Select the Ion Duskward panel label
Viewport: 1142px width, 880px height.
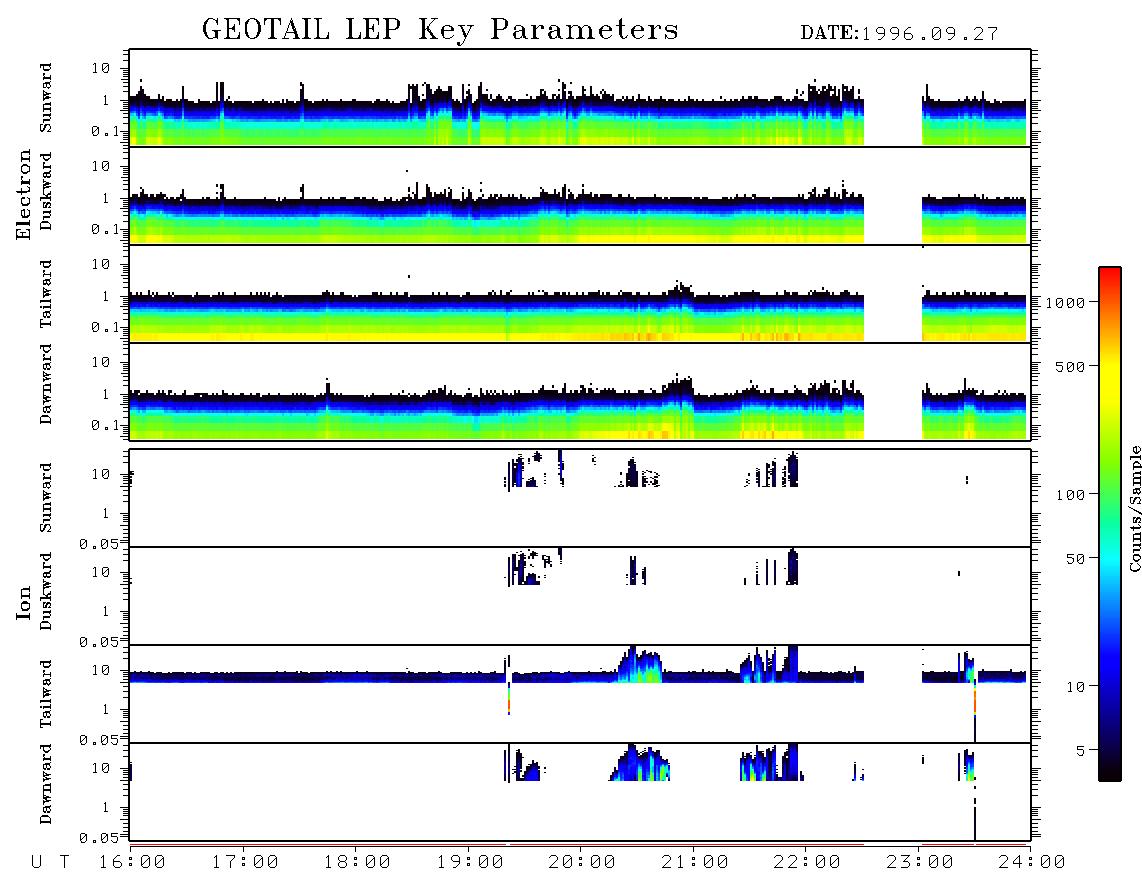tap(46, 592)
